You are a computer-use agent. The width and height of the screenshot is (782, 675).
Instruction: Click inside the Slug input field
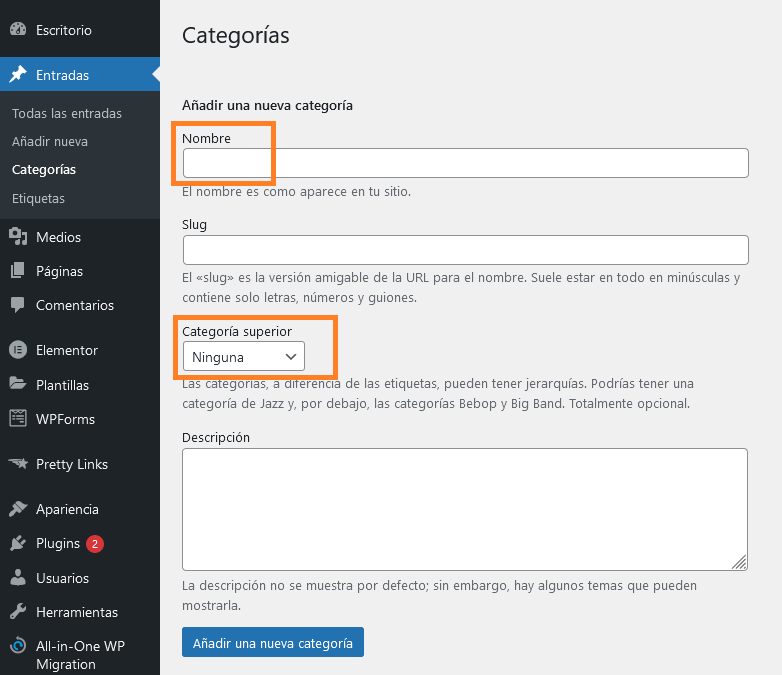(x=465, y=250)
